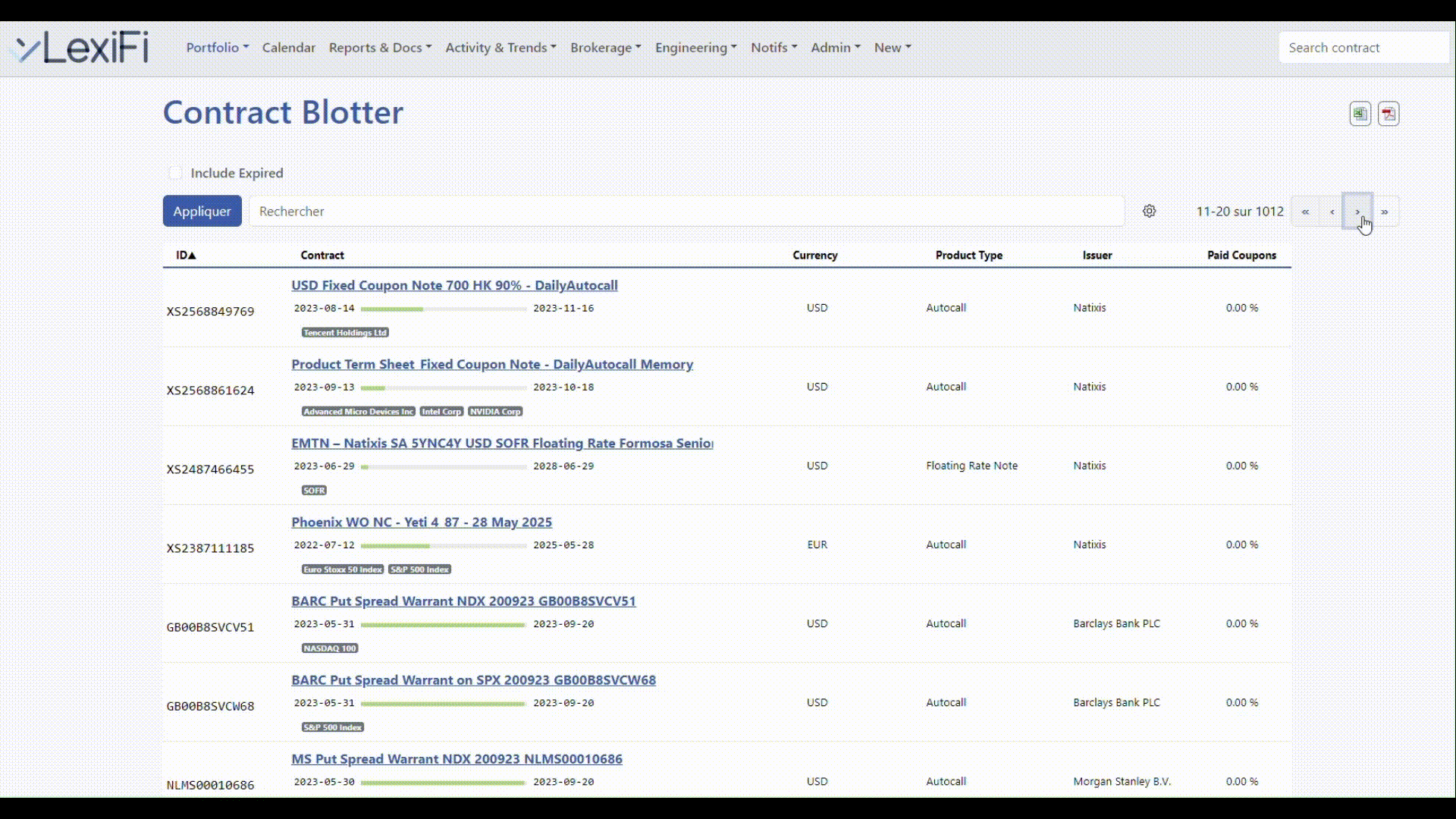This screenshot has height=819, width=1456.
Task: Select ID XS2487466455
Action: (x=210, y=469)
